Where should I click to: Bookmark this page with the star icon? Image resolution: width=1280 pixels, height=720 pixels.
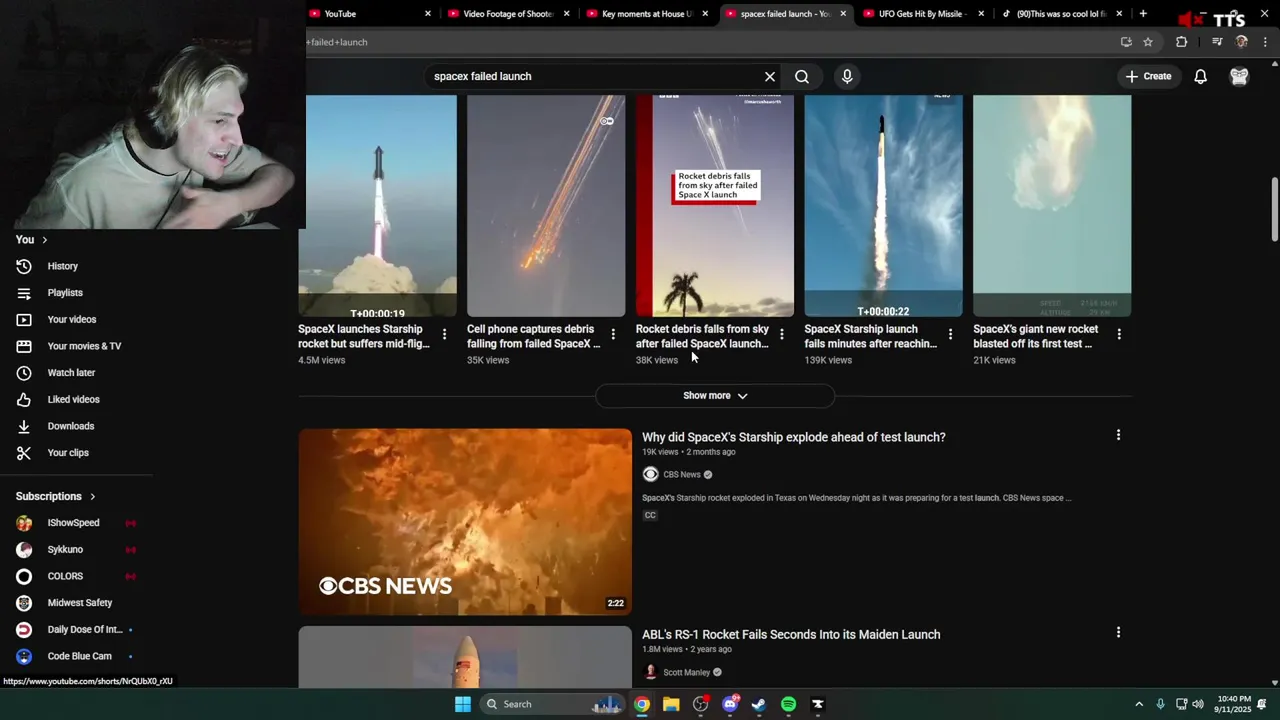pos(1148,42)
